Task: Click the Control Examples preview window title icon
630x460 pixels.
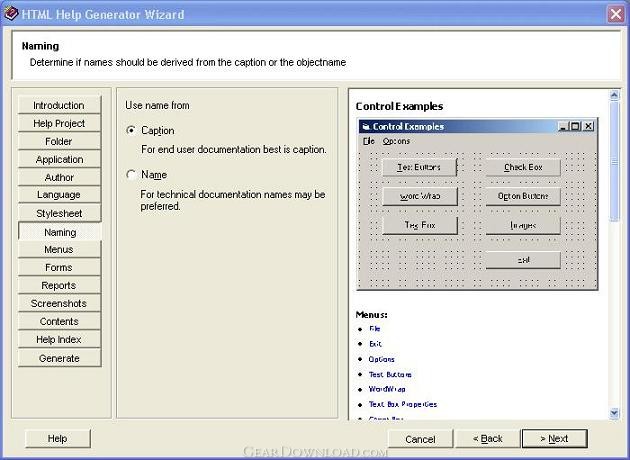Action: tap(366, 127)
